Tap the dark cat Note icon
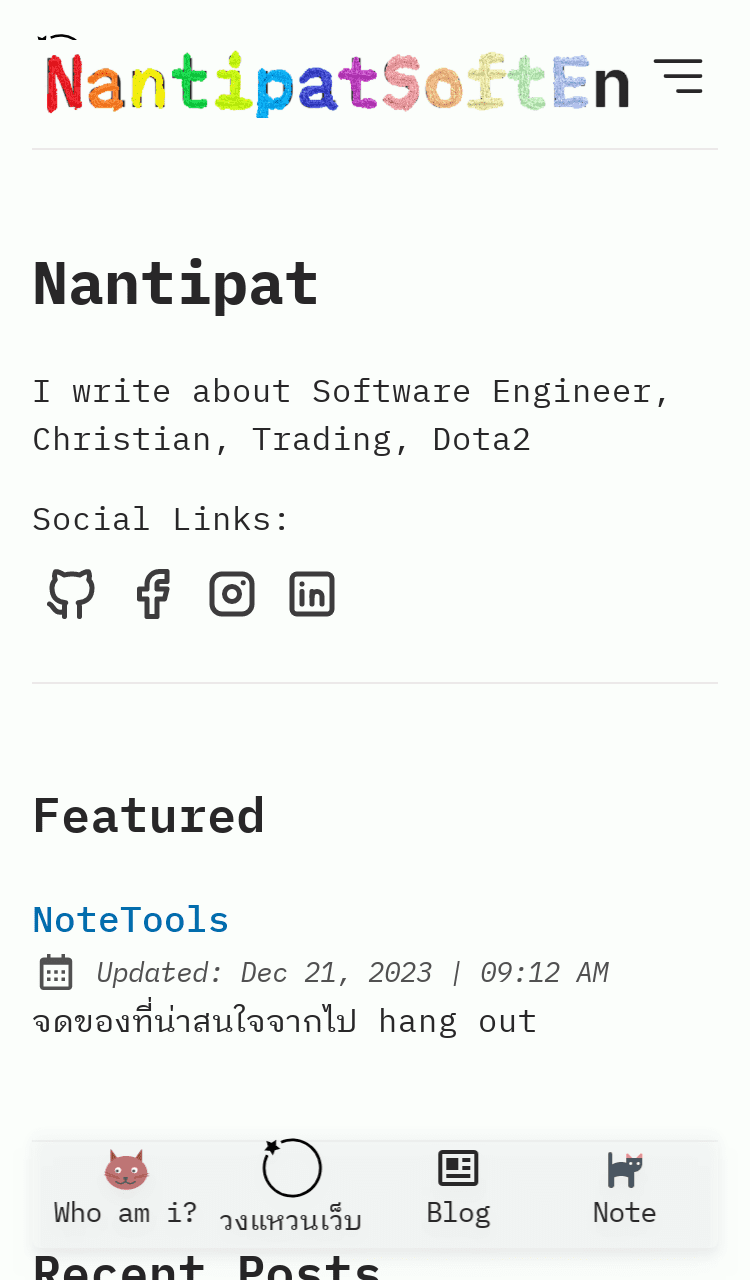The width and height of the screenshot is (750, 1280). pos(625,1169)
